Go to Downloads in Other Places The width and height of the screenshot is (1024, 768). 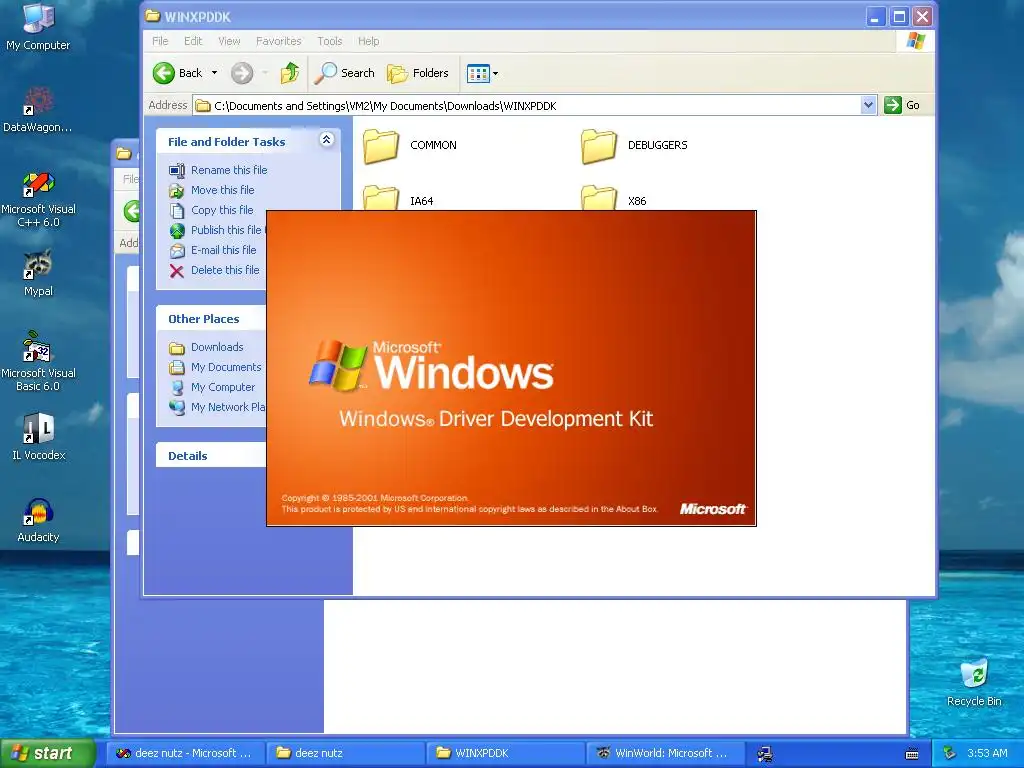click(217, 347)
